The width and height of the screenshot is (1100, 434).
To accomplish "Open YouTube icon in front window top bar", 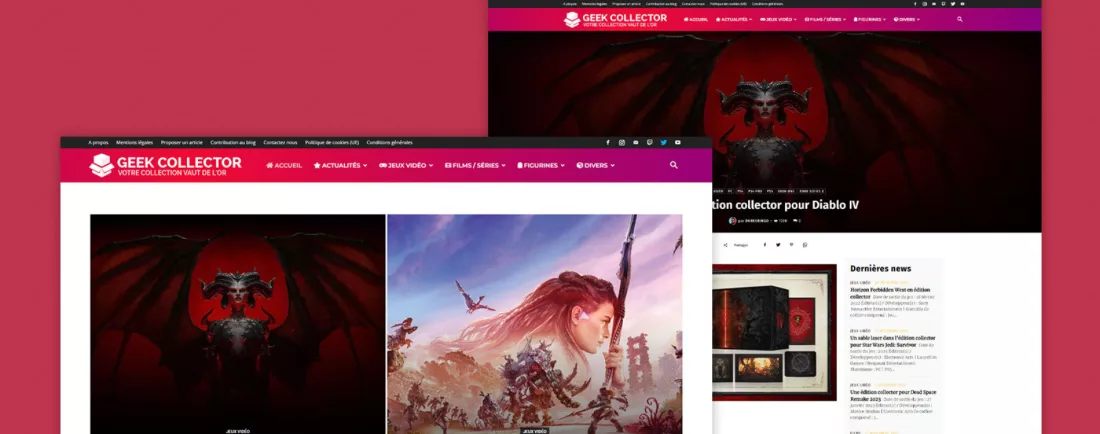I will [678, 142].
